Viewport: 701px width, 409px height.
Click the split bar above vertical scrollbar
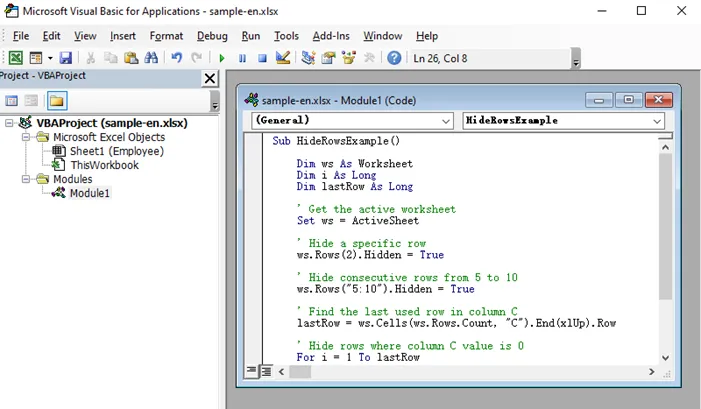point(665,136)
